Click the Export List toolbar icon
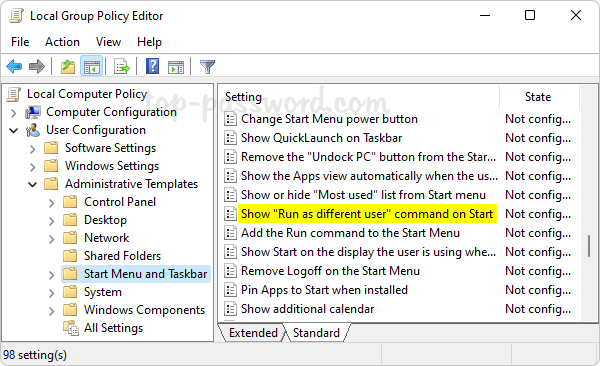The width and height of the screenshot is (600, 366). pyautogui.click(x=122, y=67)
